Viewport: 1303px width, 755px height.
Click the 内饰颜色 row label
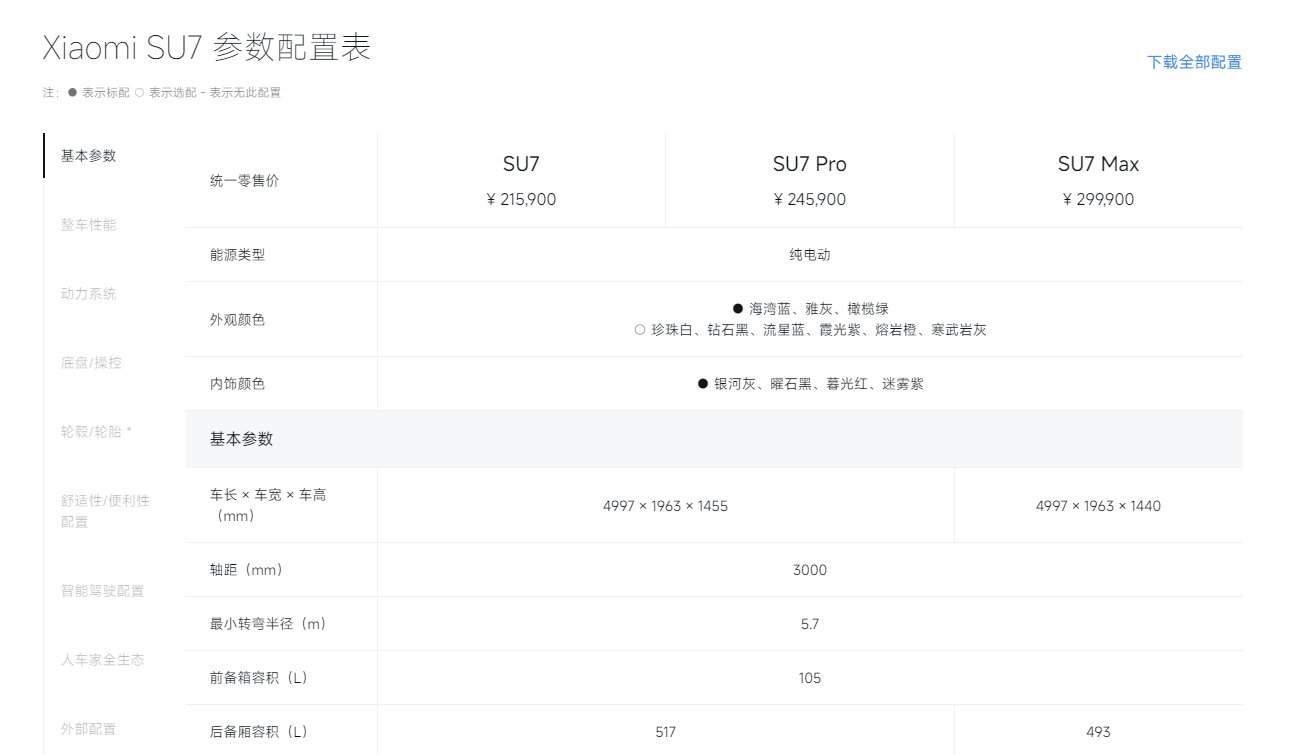click(x=238, y=384)
